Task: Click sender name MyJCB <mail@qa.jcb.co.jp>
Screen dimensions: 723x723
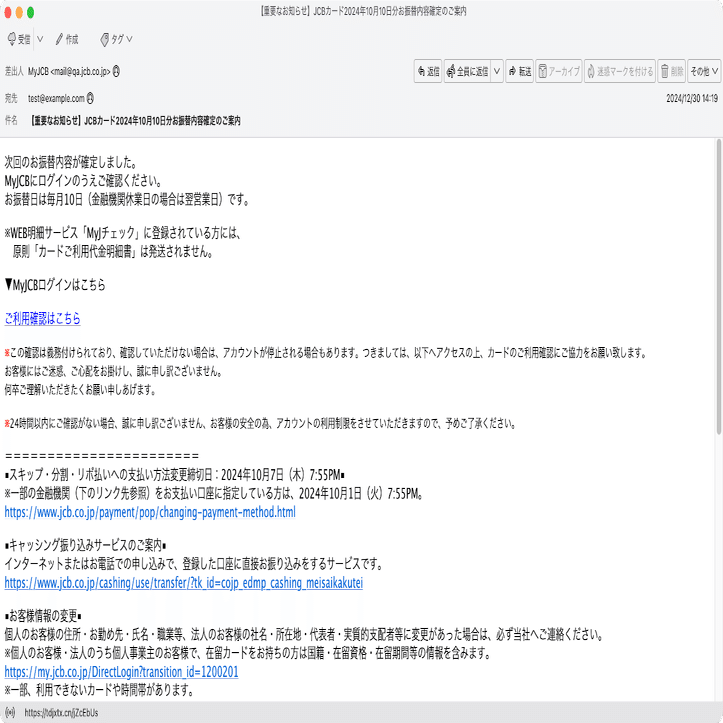Action: [69, 71]
